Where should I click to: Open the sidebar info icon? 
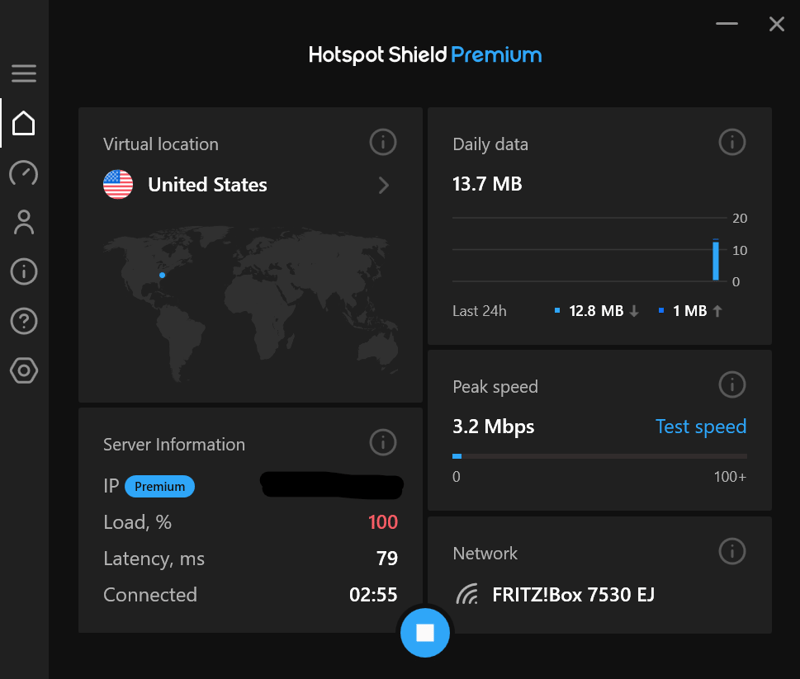click(x=24, y=271)
